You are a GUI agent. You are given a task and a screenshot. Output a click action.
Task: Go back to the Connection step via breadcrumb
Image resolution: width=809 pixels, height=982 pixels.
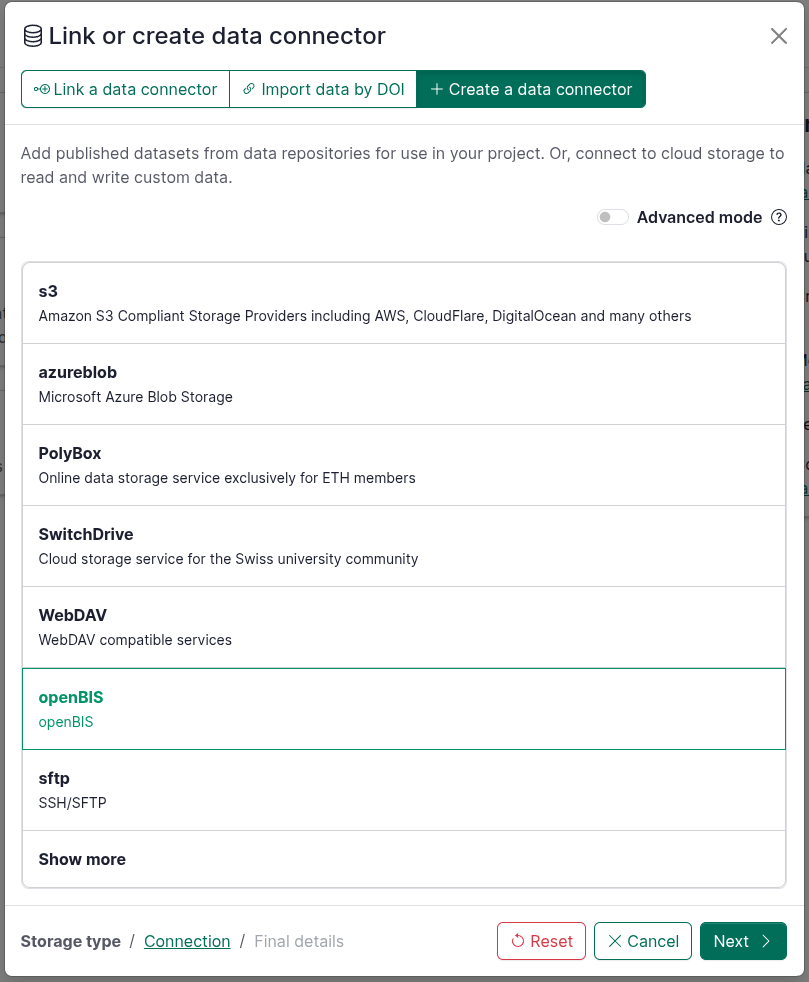[x=187, y=941]
